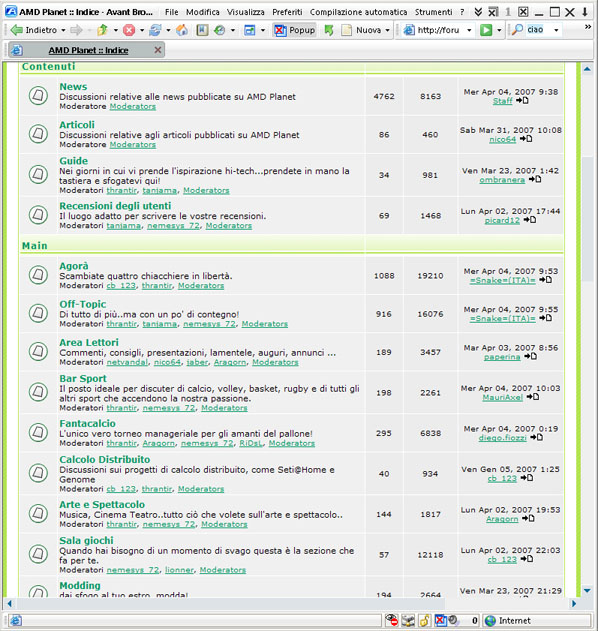Open the Off-Topic forum link

pos(82,304)
